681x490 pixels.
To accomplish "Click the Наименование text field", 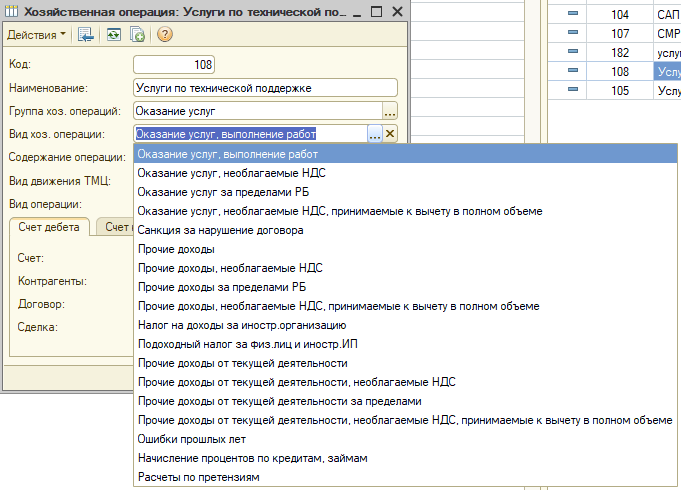I will (x=265, y=88).
